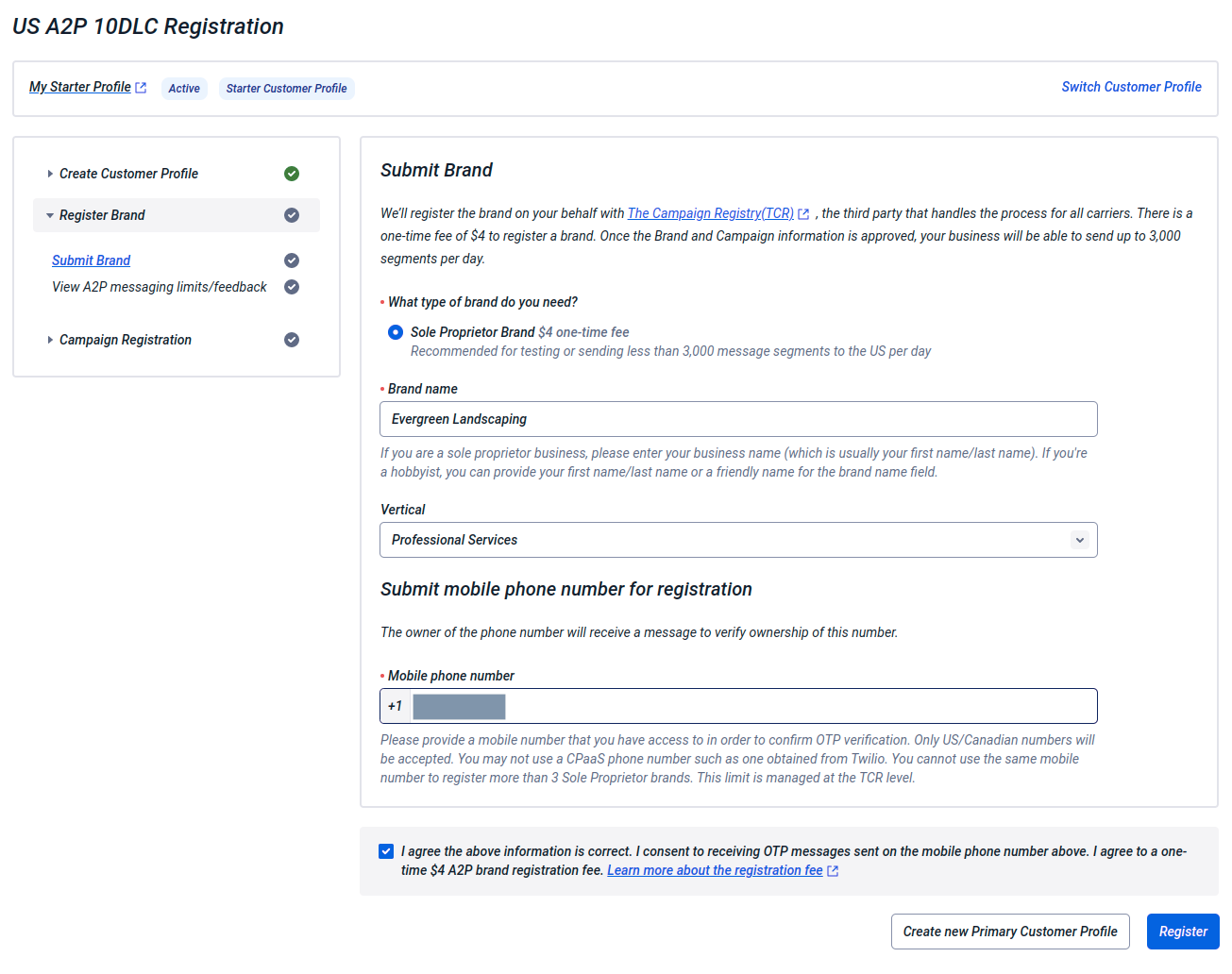This screenshot has height=974, width=1232.
Task: Click external link icon after Campaign Registry(TCR)
Action: pos(803,214)
